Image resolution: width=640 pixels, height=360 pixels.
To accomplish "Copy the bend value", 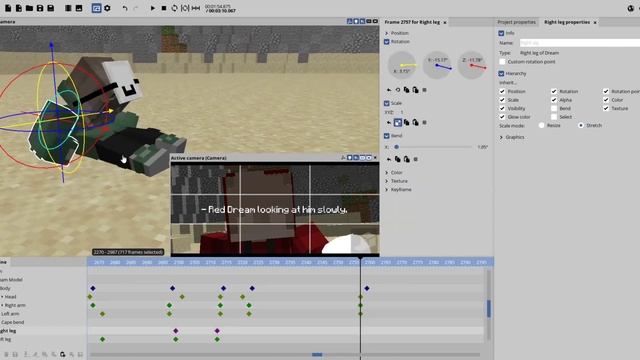I will click(x=398, y=159).
